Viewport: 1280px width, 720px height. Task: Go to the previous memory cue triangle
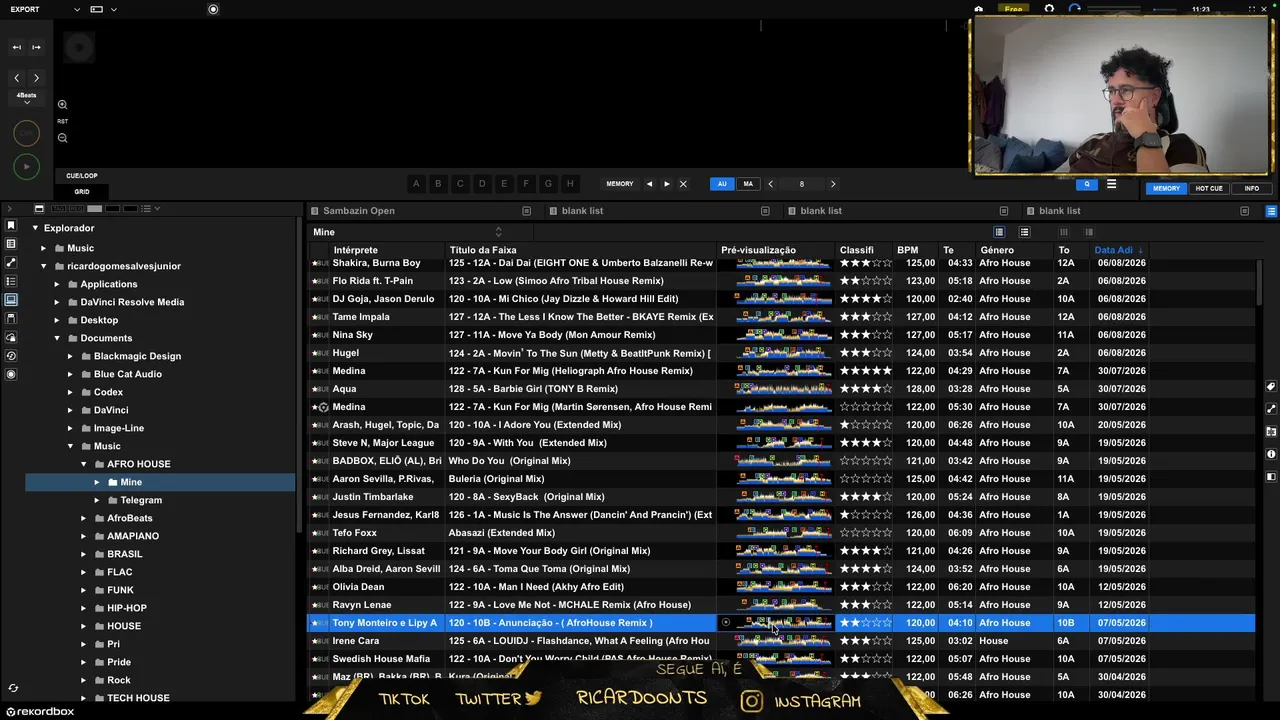pos(649,184)
